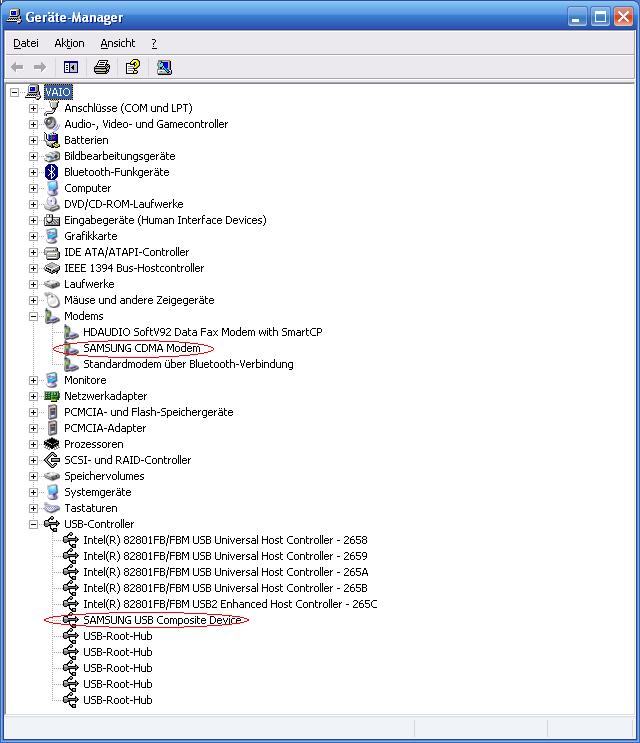This screenshot has height=743, width=640.
Task: Select USB Universal Host Controller - 2659
Action: (x=225, y=556)
